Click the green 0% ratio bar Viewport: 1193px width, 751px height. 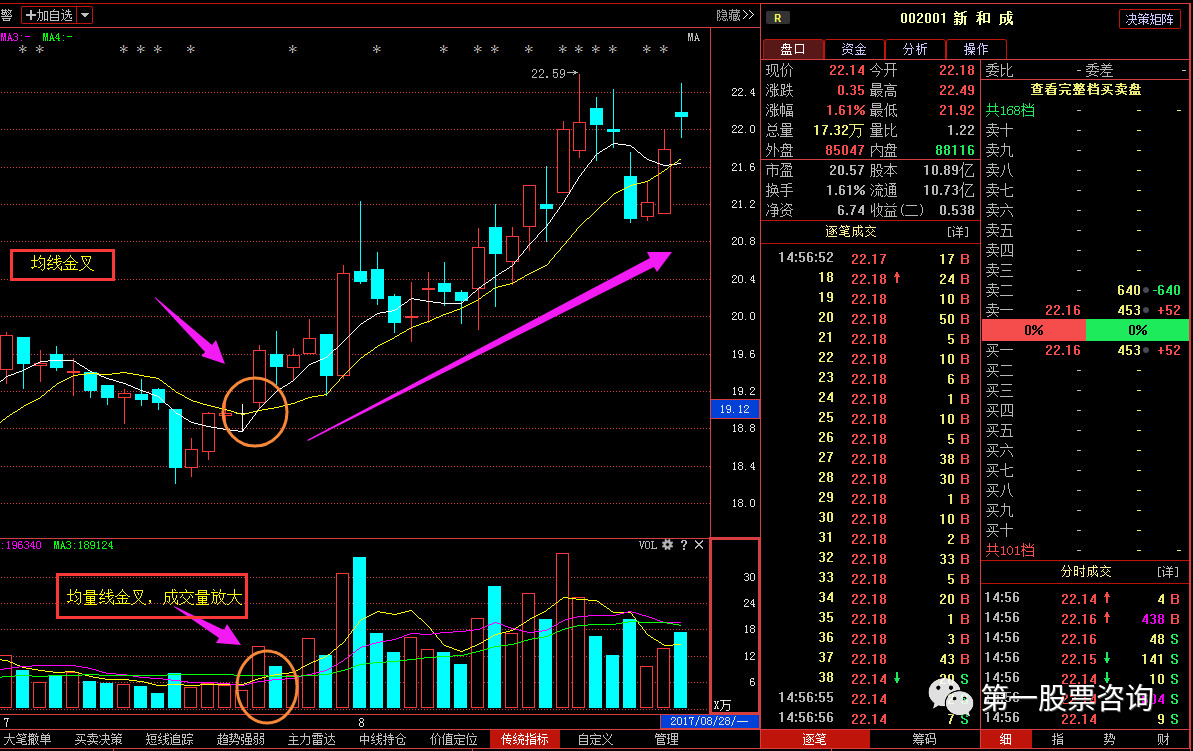(x=1137, y=330)
